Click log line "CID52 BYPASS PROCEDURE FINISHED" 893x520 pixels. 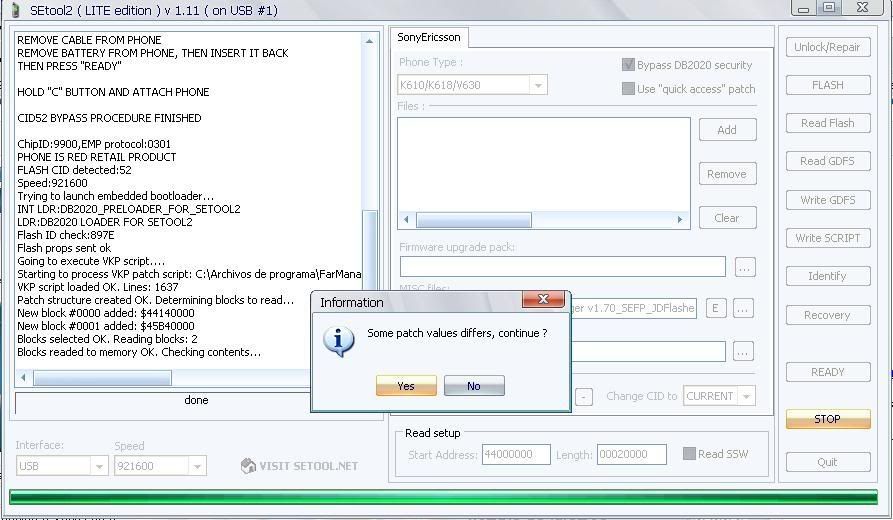pyautogui.click(x=109, y=118)
